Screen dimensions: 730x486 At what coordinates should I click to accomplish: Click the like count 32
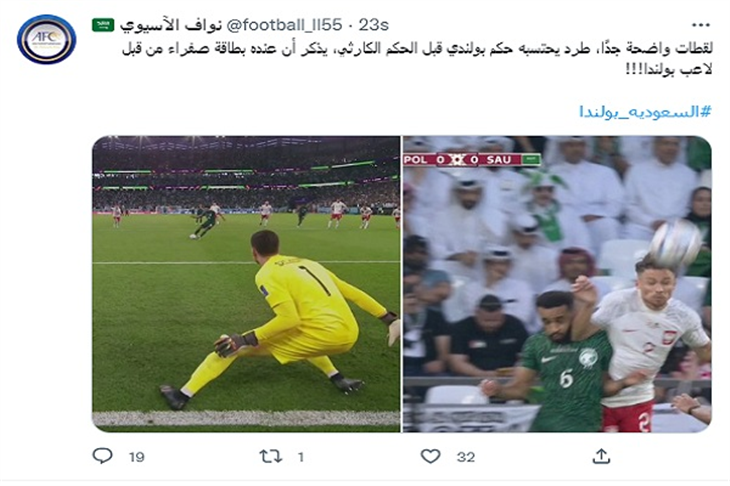click(x=466, y=457)
